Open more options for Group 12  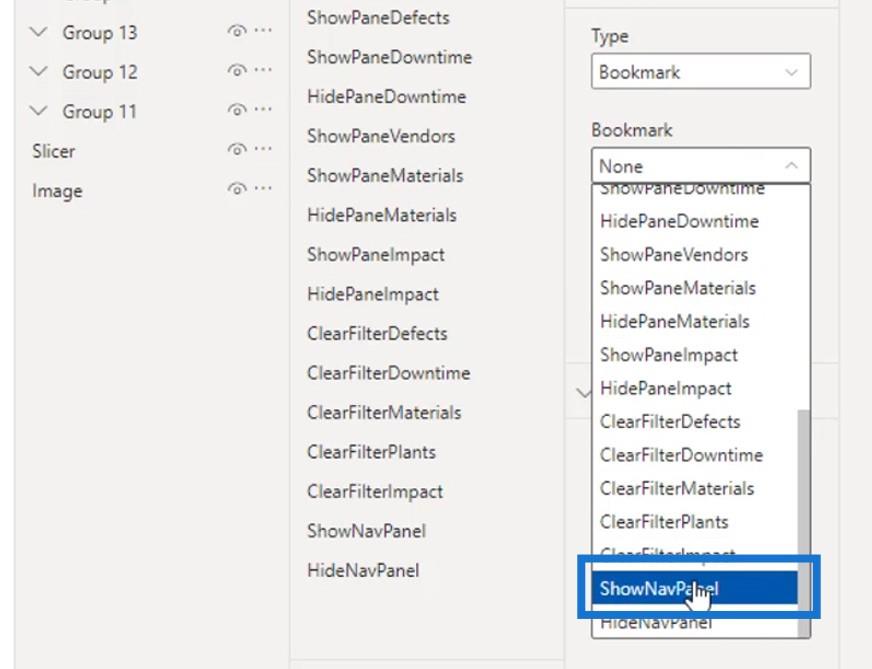click(x=263, y=70)
